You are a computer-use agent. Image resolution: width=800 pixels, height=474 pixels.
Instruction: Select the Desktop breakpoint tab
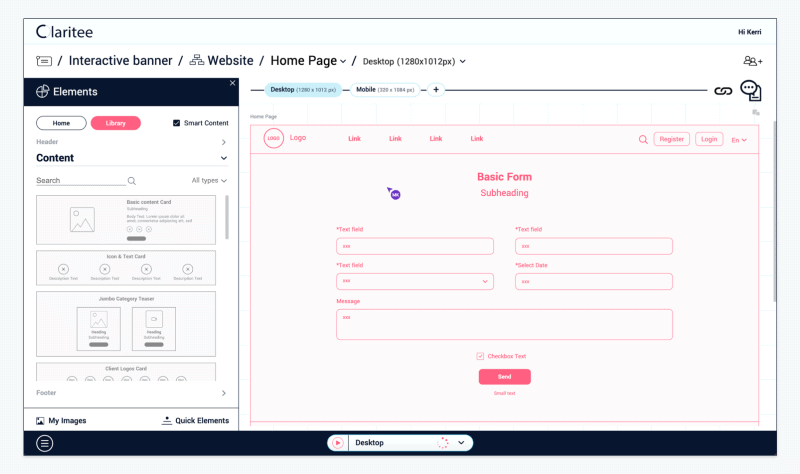point(303,90)
